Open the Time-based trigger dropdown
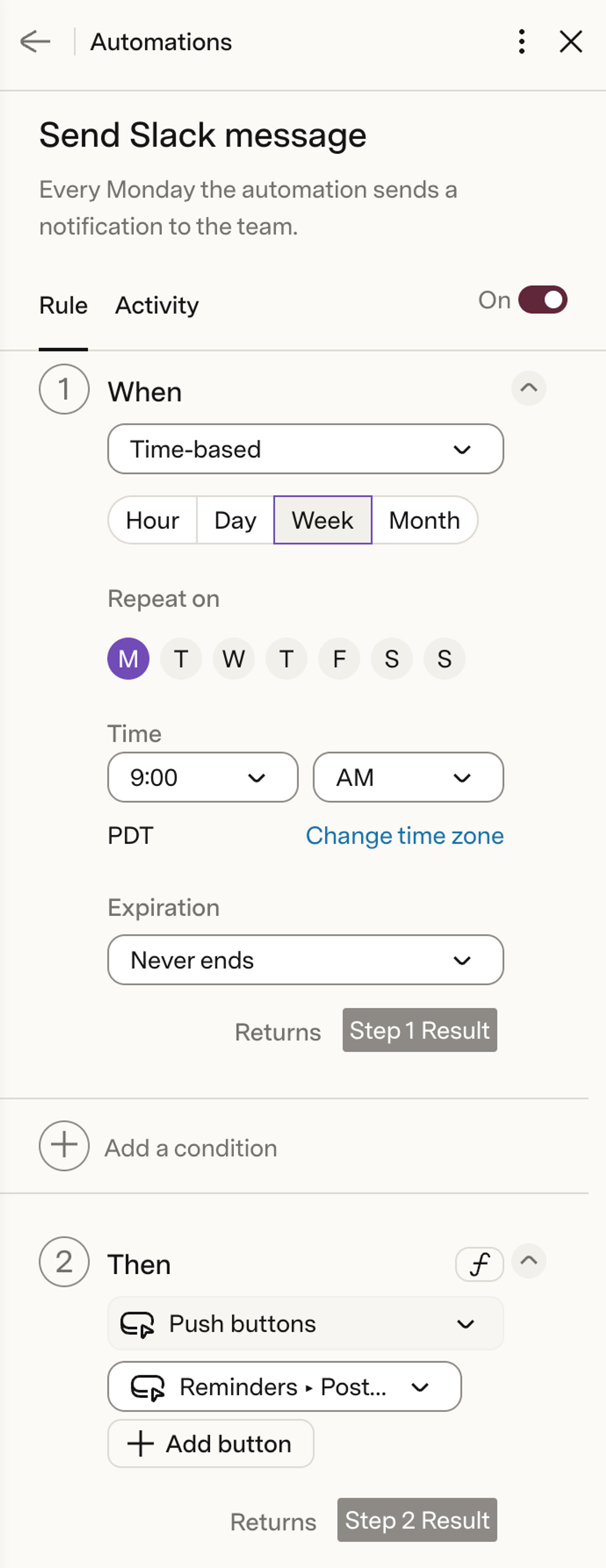606x1568 pixels. (305, 449)
